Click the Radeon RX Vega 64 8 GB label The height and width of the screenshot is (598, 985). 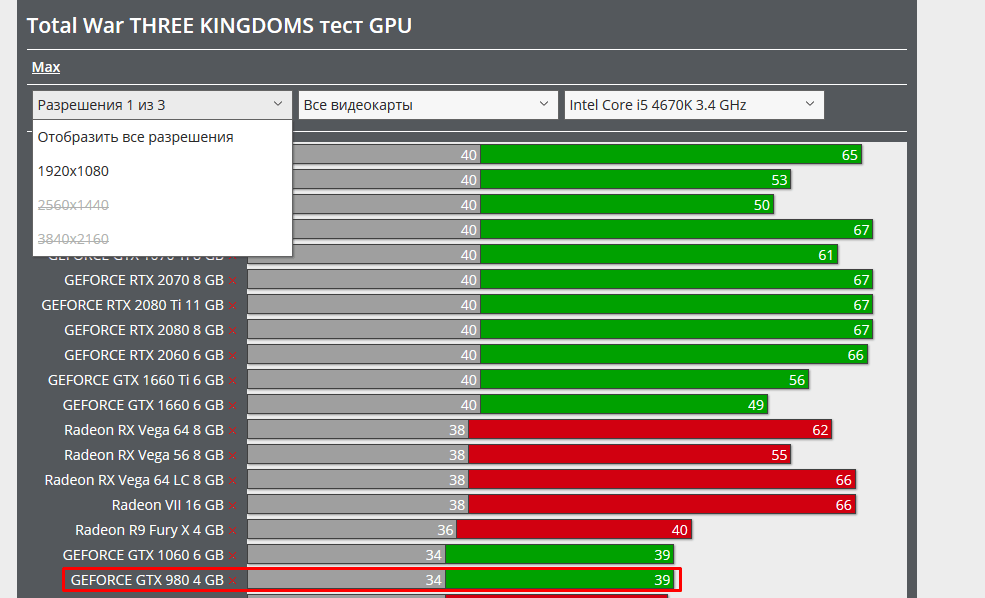coord(144,430)
